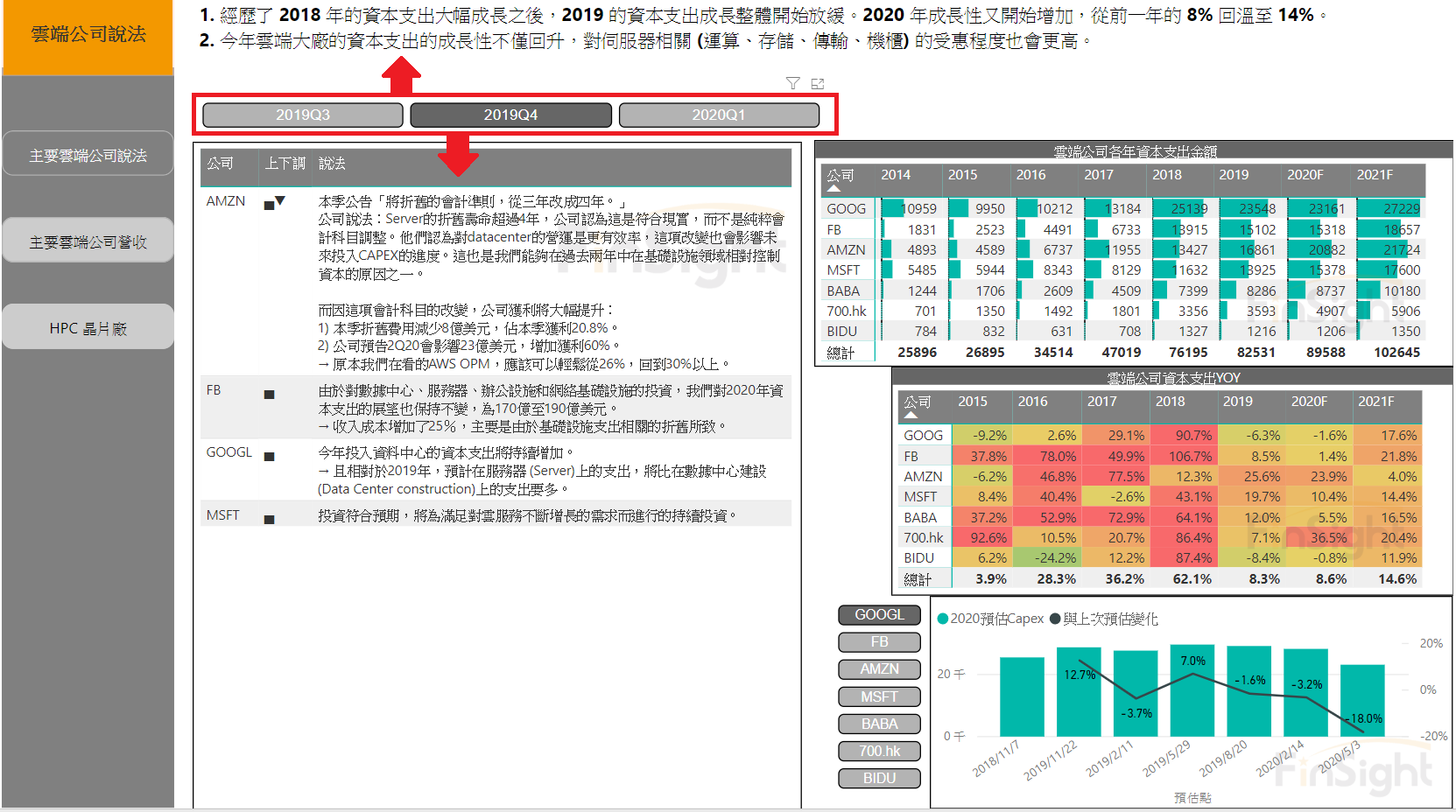Switch to the HPC 晶片廠 page
This screenshot has width=1456, height=812.
[x=88, y=328]
